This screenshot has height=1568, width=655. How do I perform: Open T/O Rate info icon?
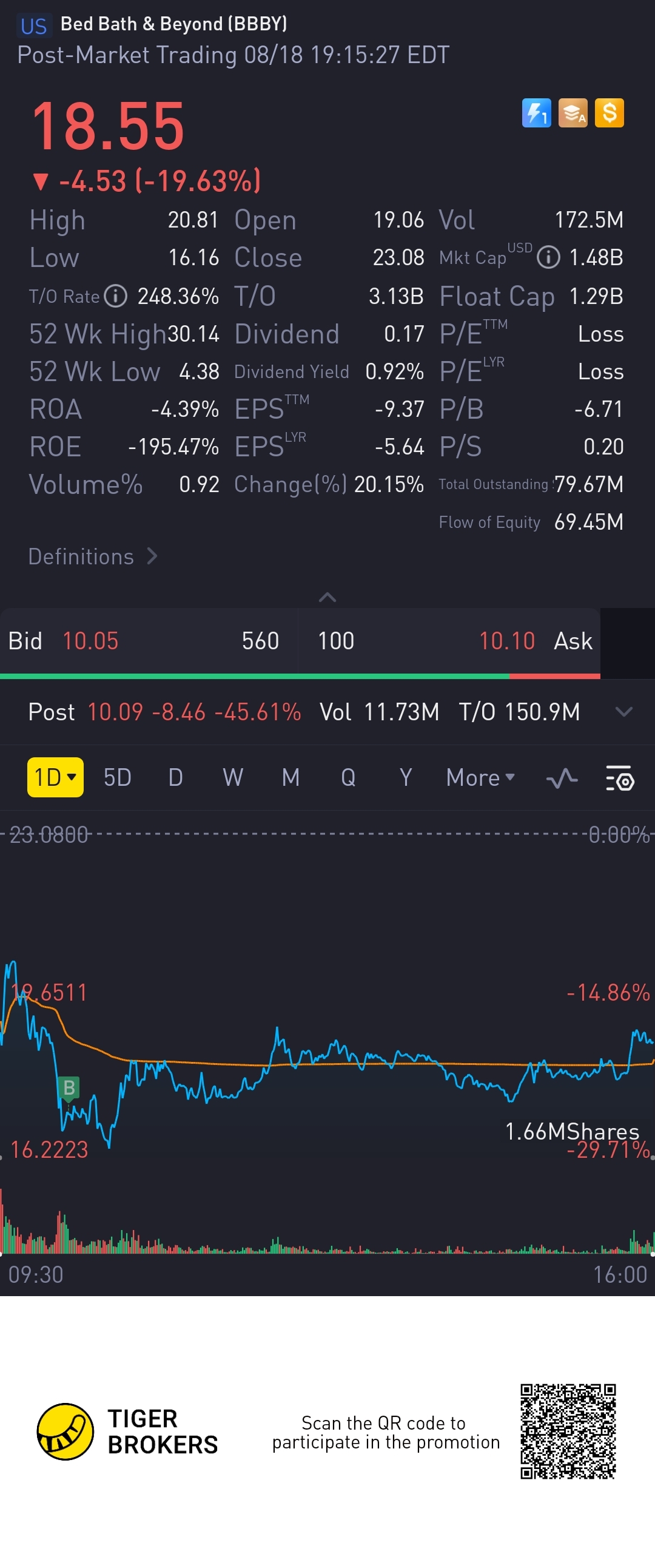click(116, 297)
